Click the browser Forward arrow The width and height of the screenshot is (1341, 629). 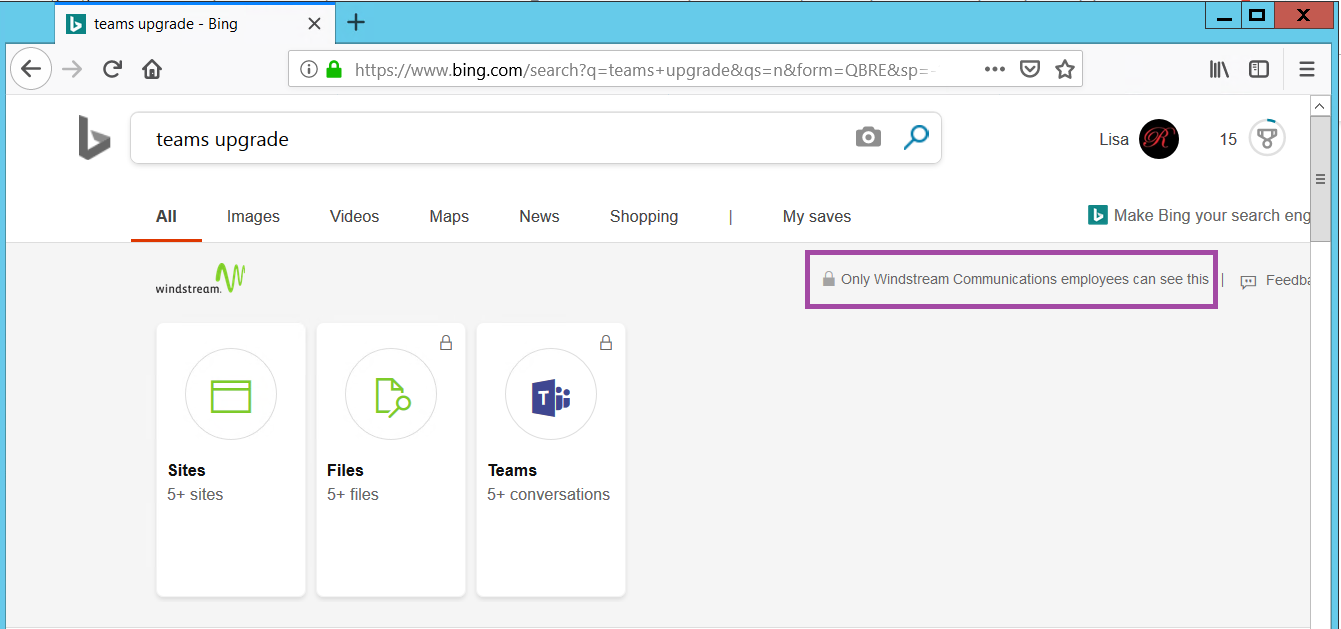72,69
